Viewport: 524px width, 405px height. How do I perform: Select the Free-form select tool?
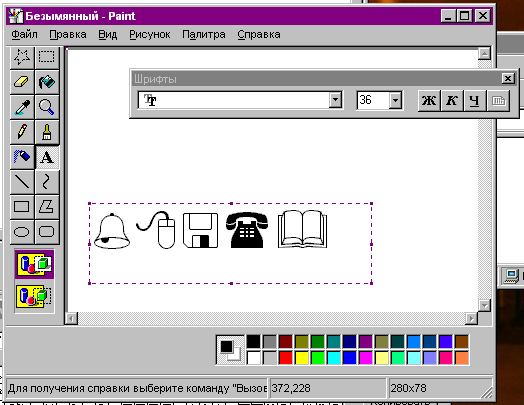[x=22, y=57]
